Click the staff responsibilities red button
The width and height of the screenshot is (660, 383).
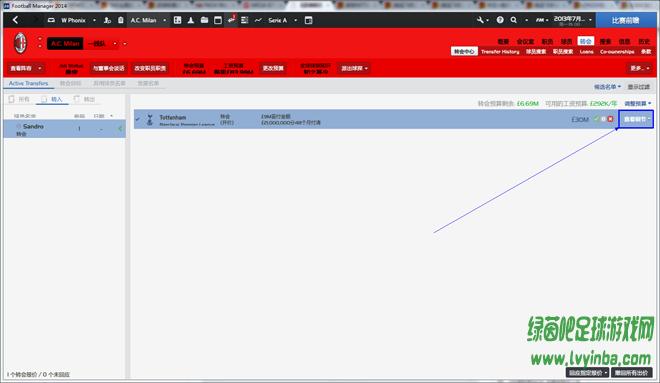pos(150,68)
